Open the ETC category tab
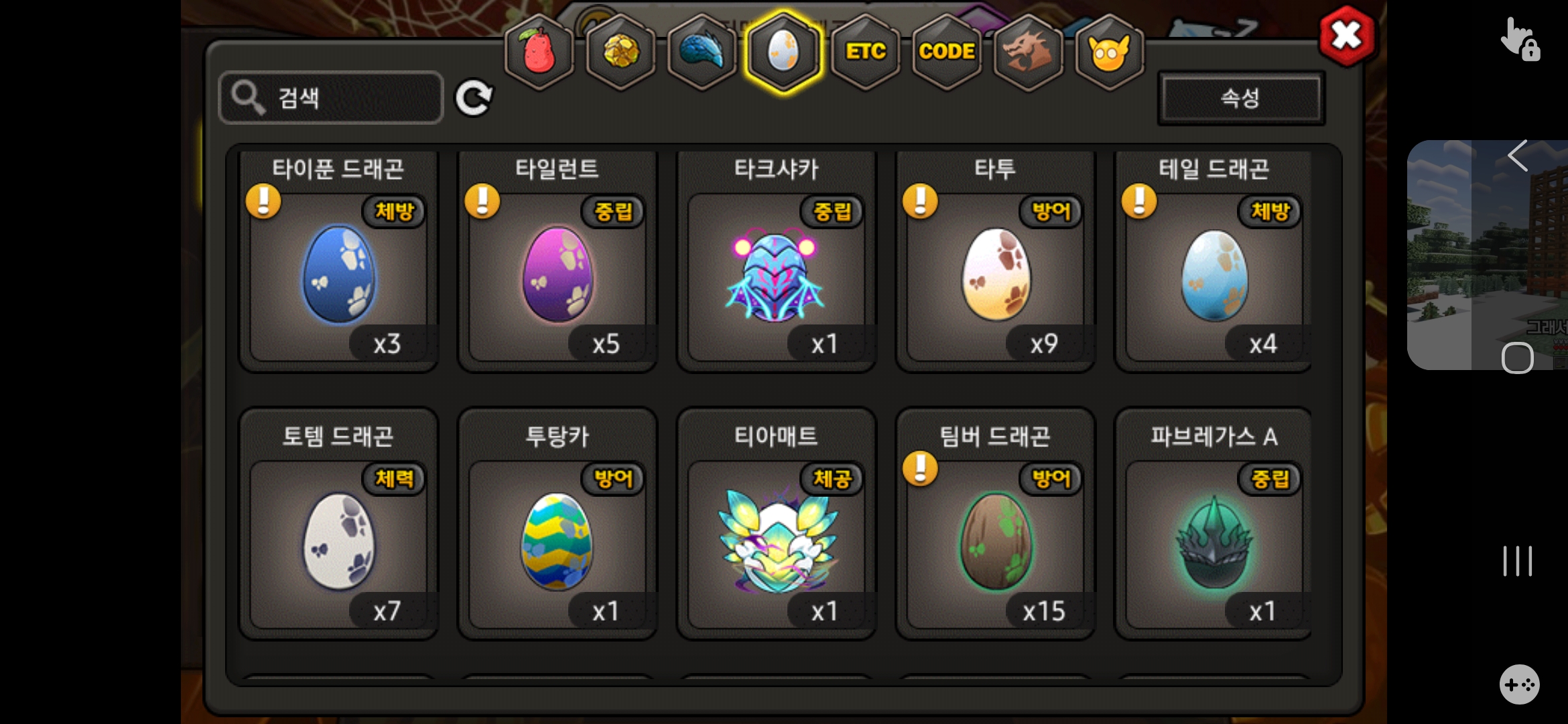Image resolution: width=1568 pixels, height=724 pixels. click(865, 51)
